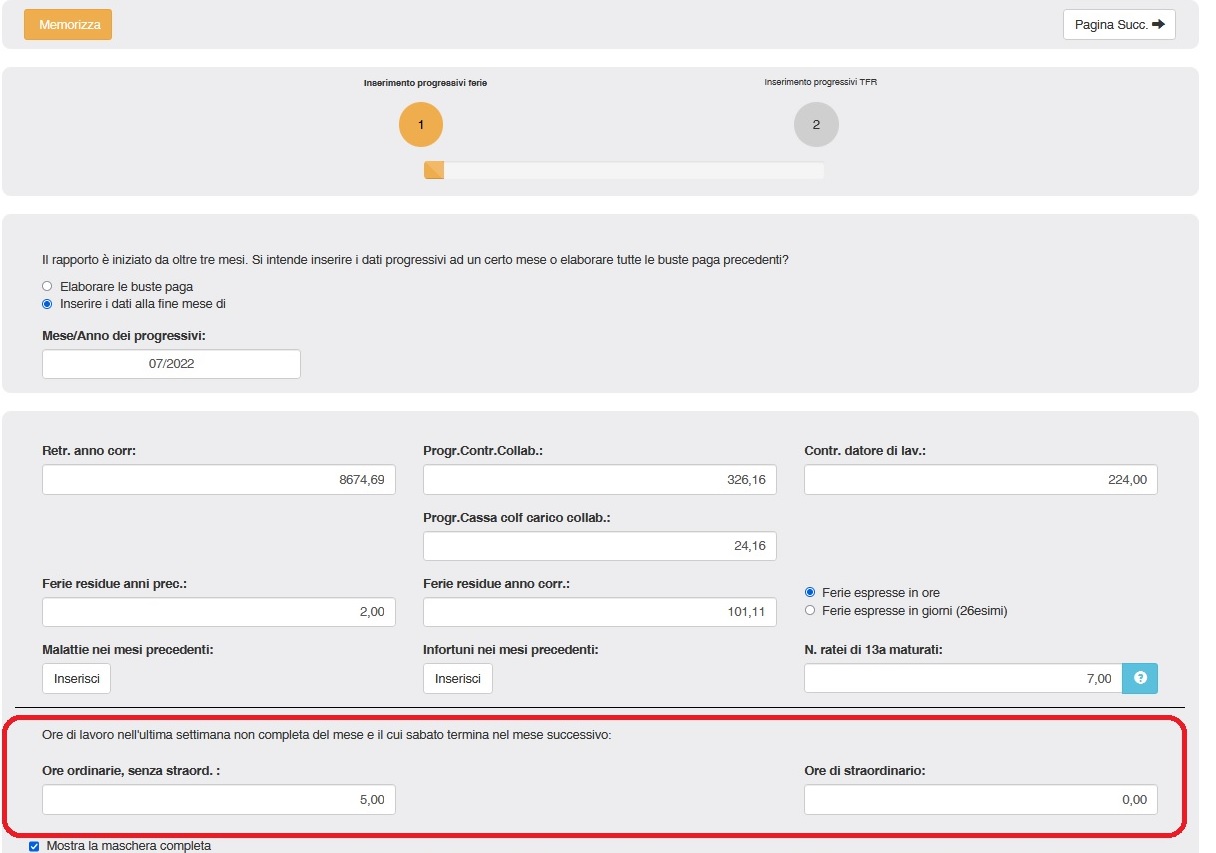Image resolution: width=1216 pixels, height=853 pixels.
Task: Click the Memorizza button
Action: [68, 25]
